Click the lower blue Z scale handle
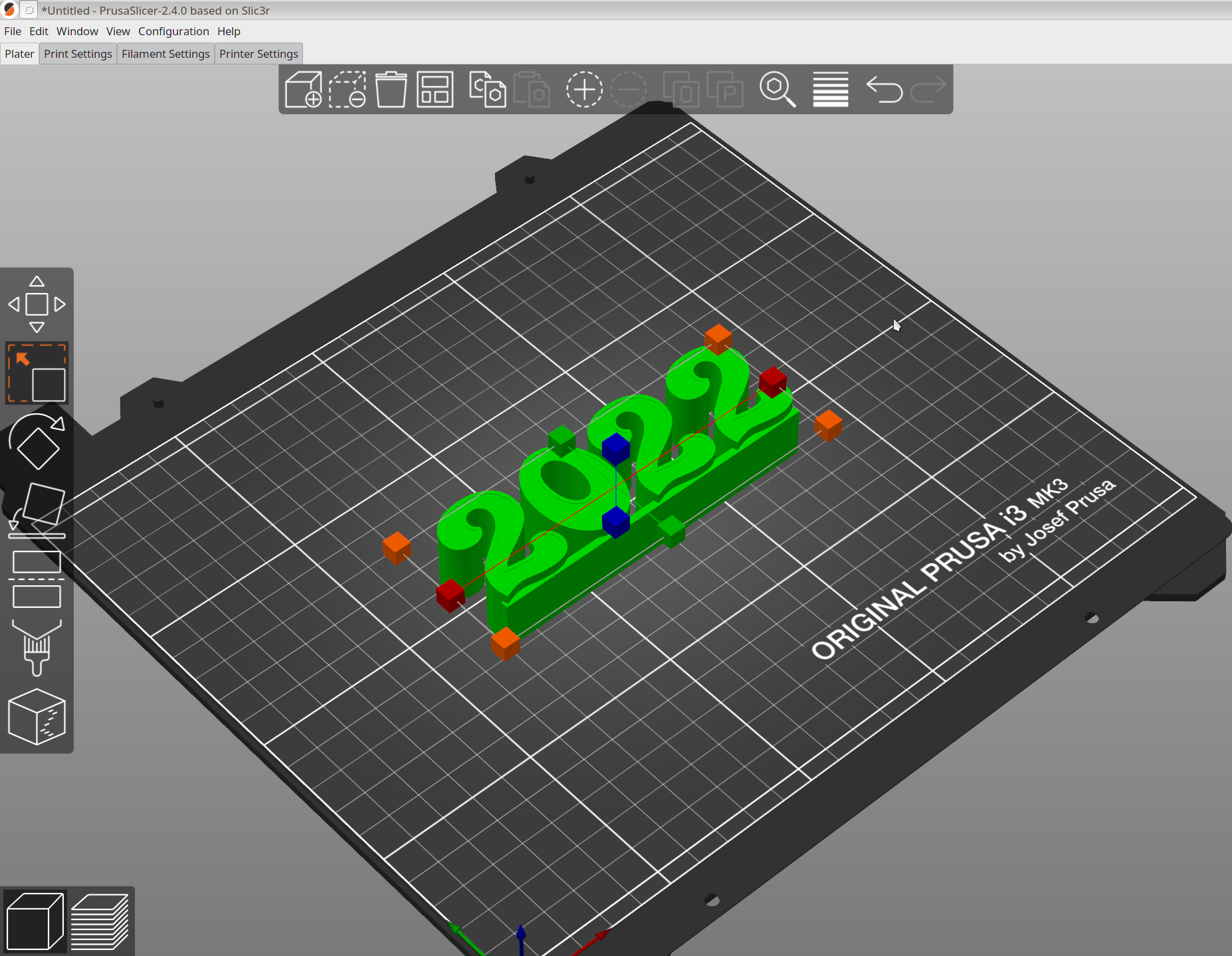The image size is (1232, 956). [x=616, y=522]
